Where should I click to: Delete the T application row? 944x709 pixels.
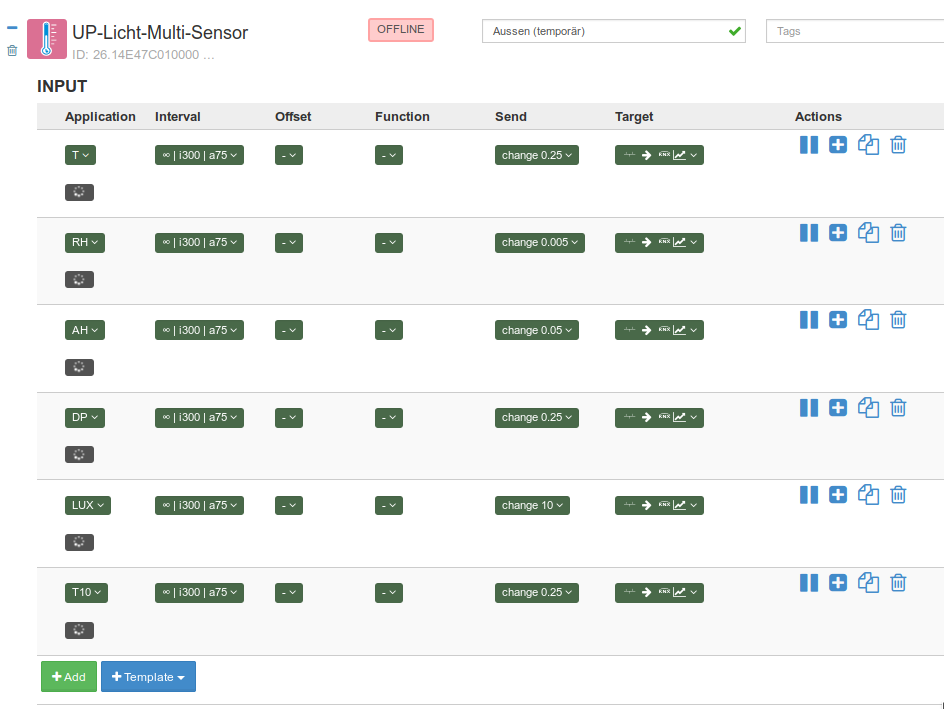[898, 144]
